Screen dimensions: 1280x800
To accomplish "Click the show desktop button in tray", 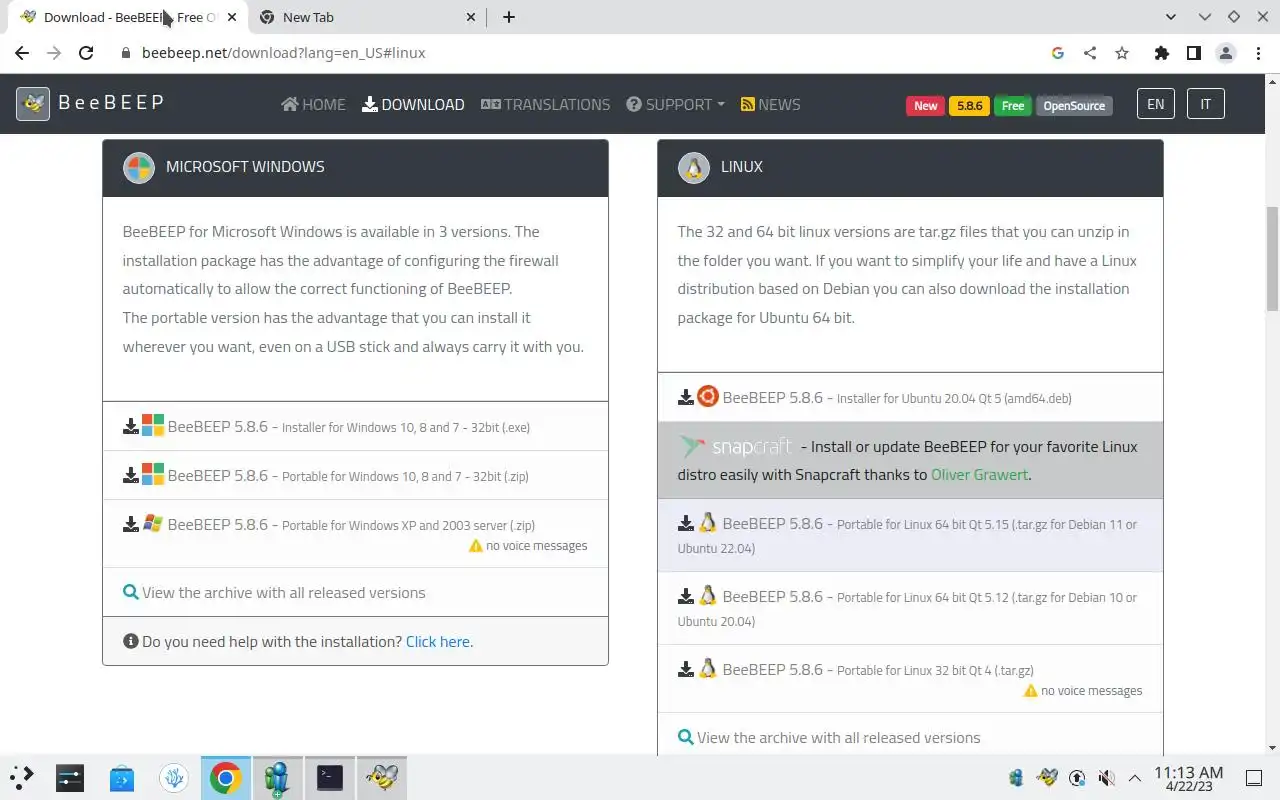I will point(1254,777).
